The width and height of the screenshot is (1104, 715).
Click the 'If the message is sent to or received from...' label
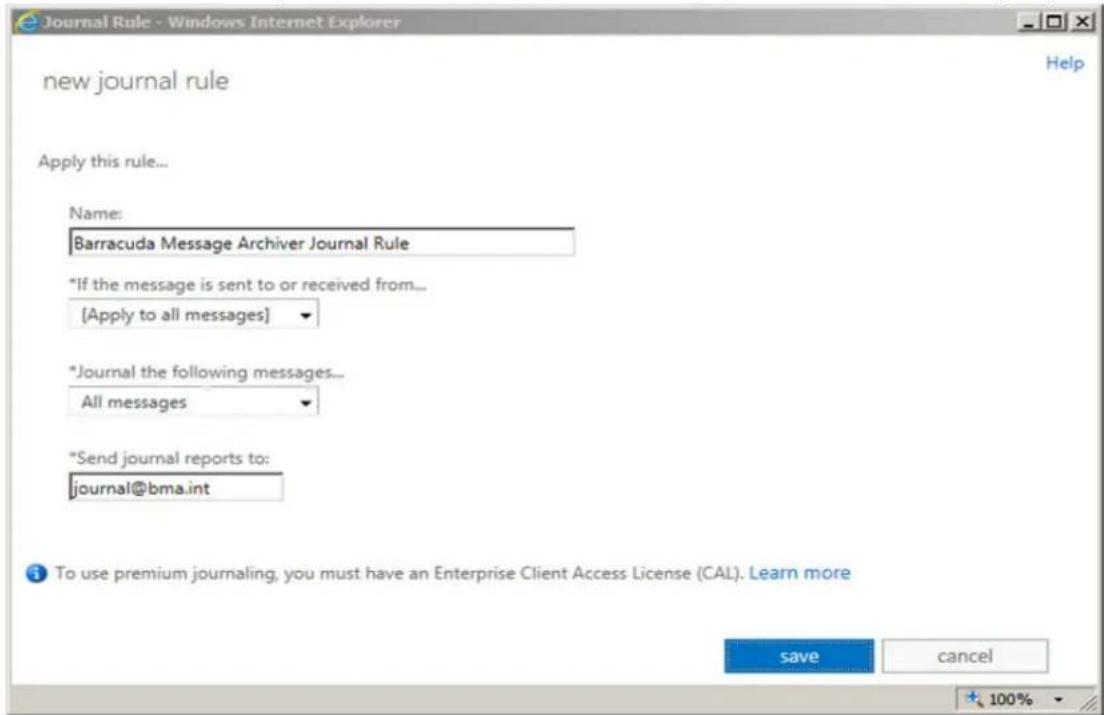pyautogui.click(x=248, y=284)
